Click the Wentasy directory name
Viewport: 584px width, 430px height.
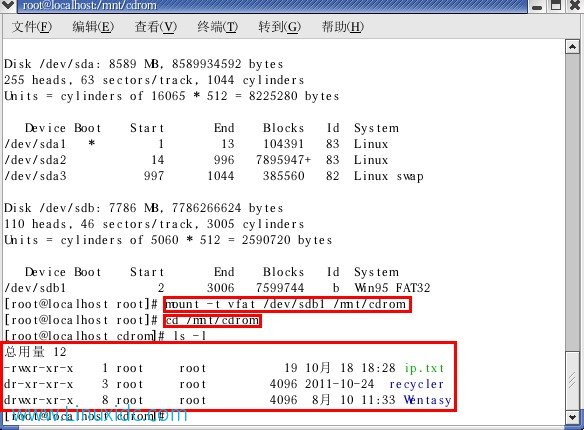427,400
